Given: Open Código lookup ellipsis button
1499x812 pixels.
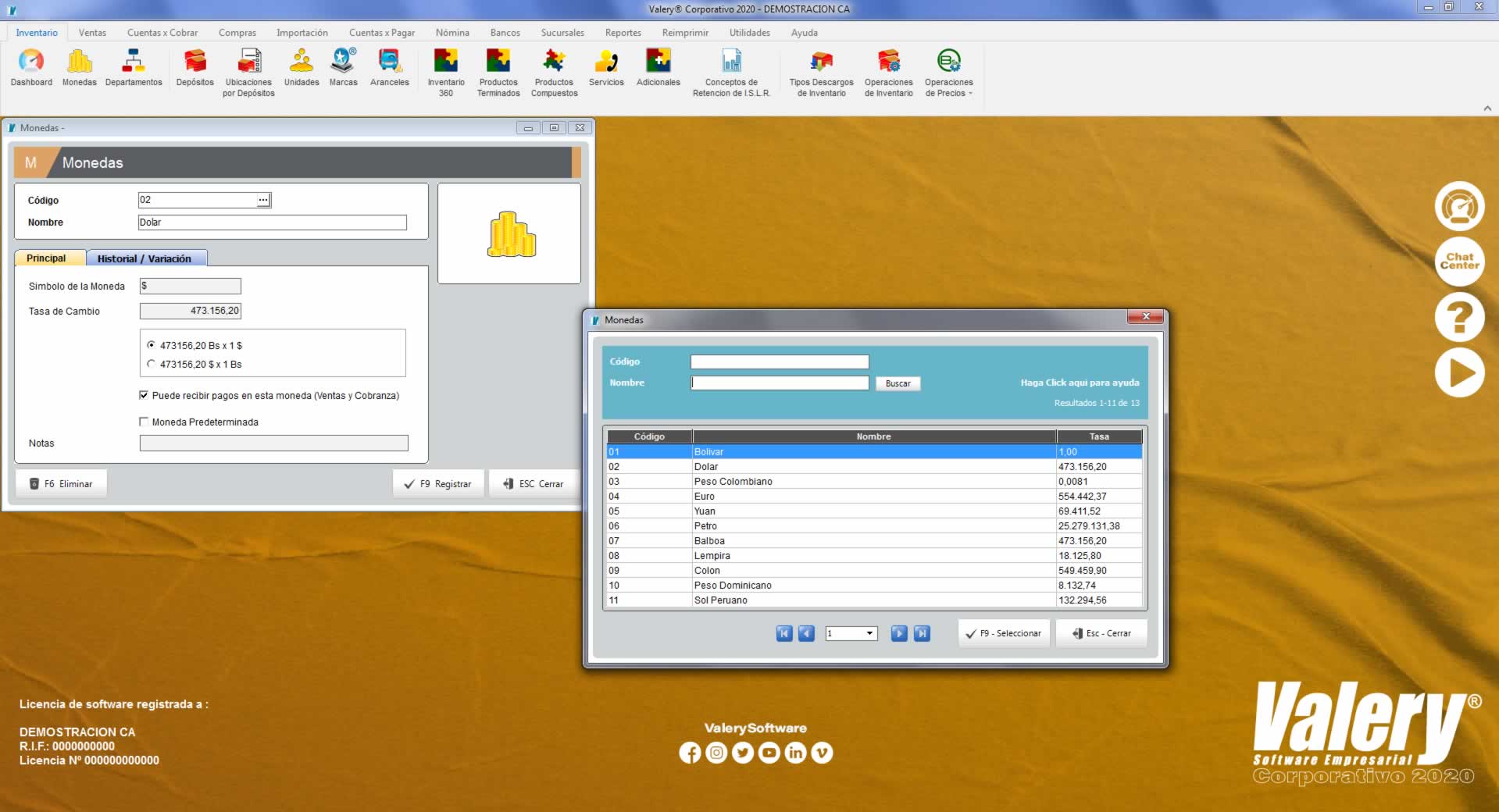Looking at the screenshot, I should point(263,200).
